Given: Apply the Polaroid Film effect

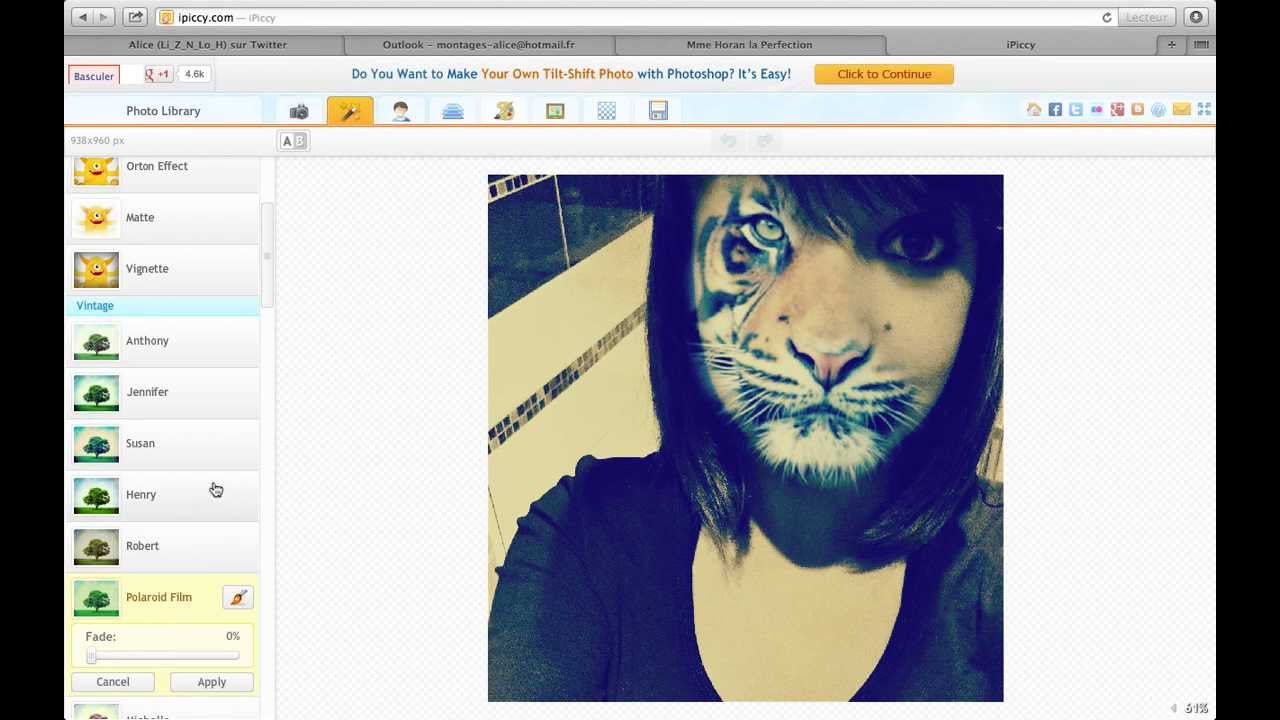Looking at the screenshot, I should (212, 682).
